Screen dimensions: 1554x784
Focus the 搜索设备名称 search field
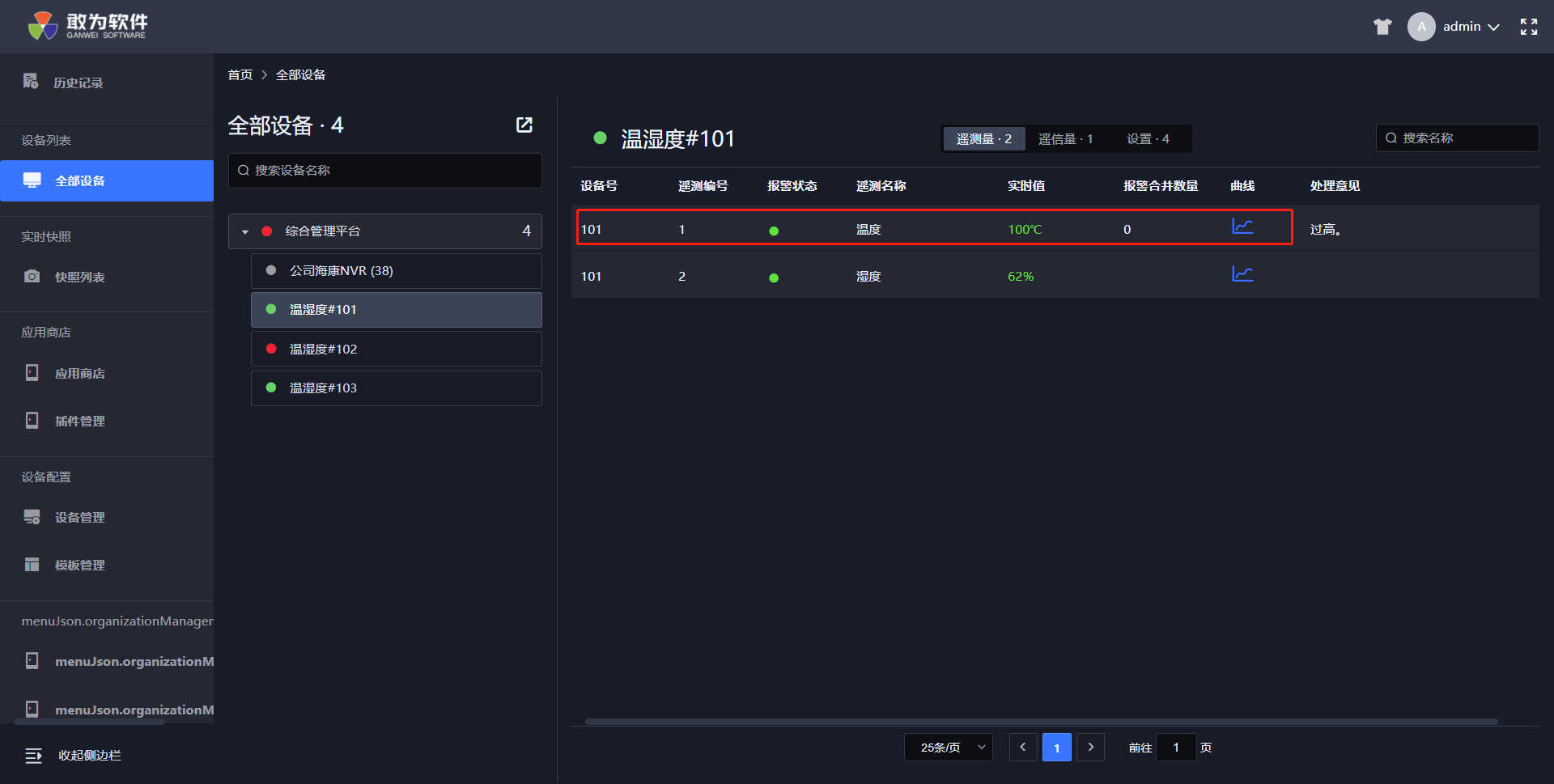(385, 171)
